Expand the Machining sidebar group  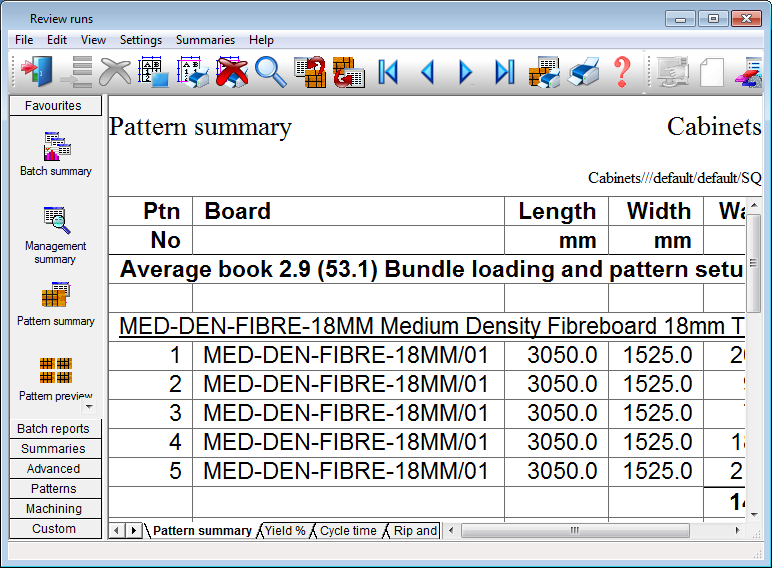54,509
